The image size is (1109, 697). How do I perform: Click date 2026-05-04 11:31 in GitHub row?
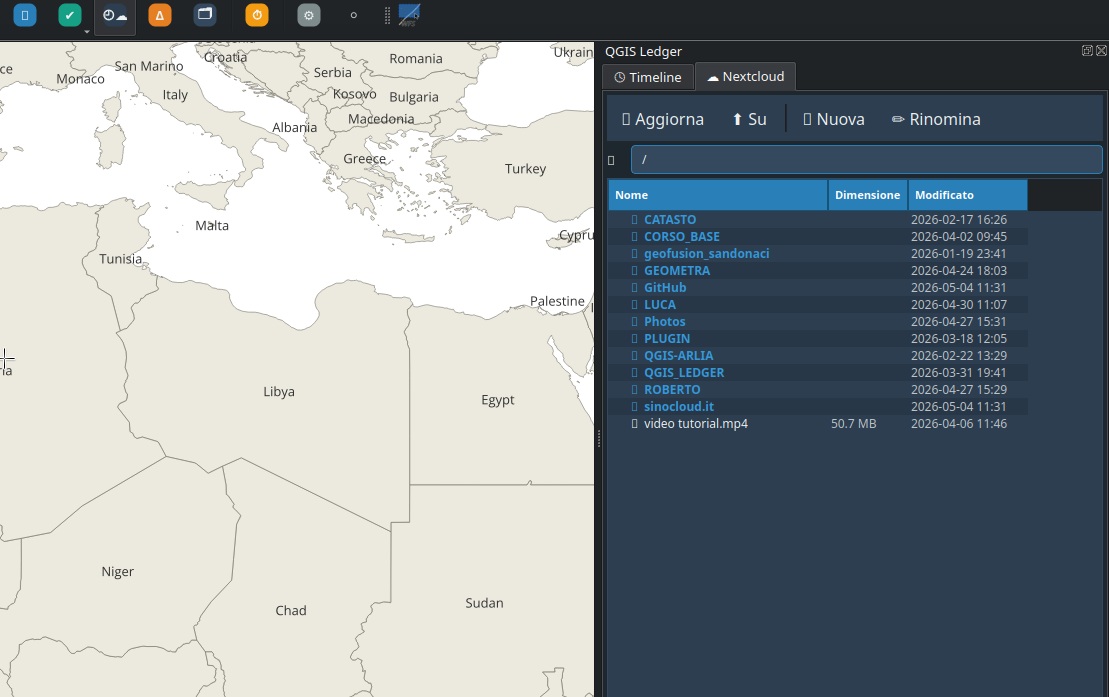point(959,287)
